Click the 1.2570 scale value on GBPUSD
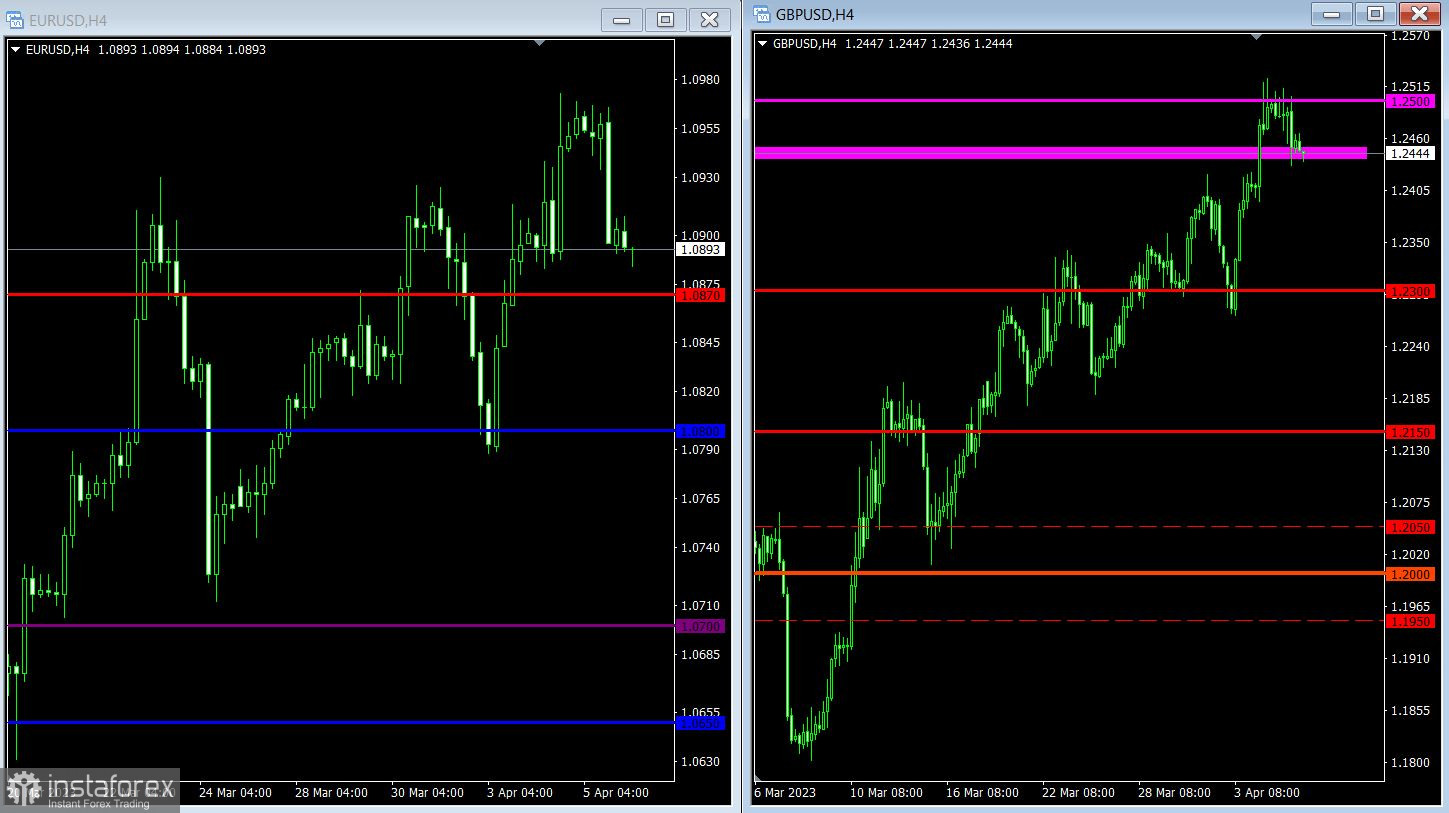 pyautogui.click(x=1410, y=36)
